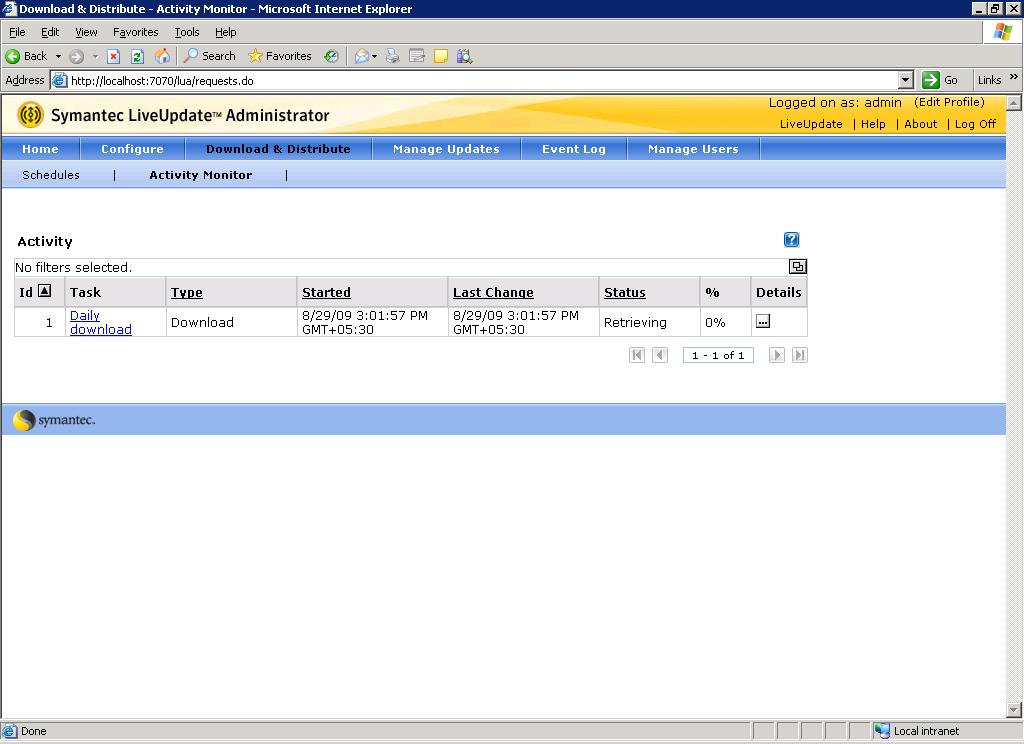1024x744 pixels.
Task: Click the Log Off link
Action: point(975,124)
